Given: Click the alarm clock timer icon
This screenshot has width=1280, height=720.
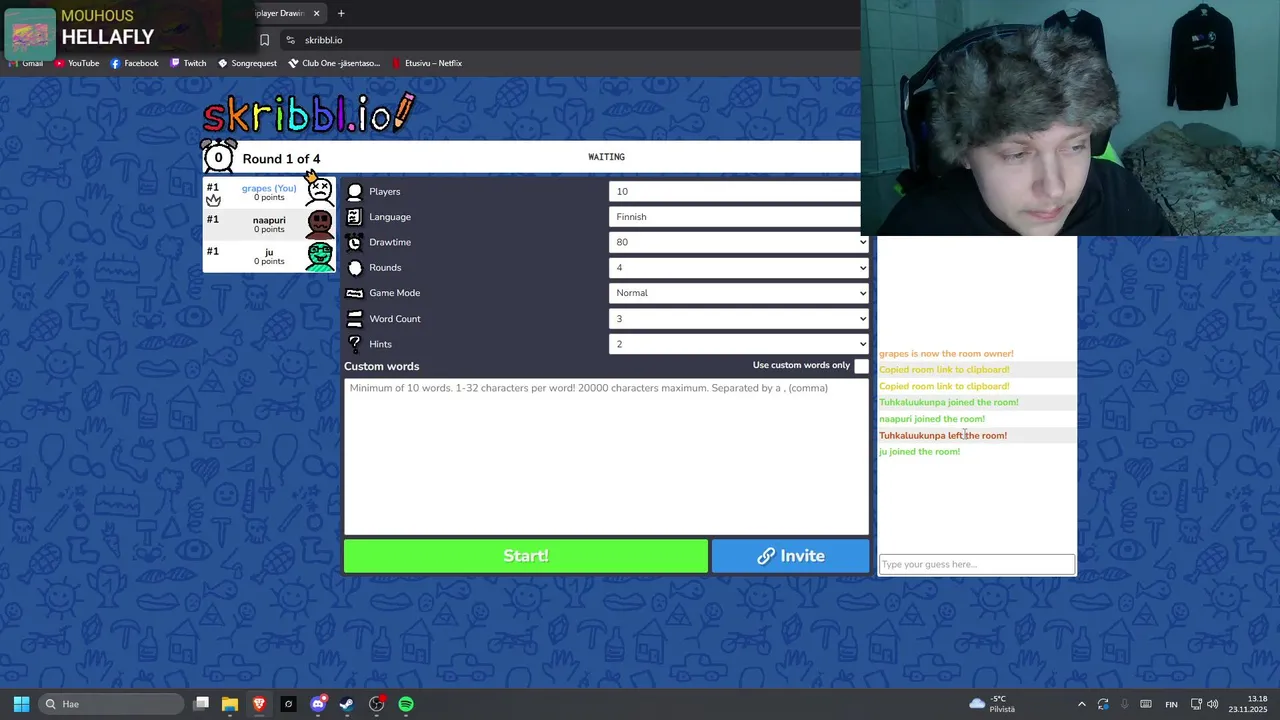Looking at the screenshot, I should coord(218,157).
